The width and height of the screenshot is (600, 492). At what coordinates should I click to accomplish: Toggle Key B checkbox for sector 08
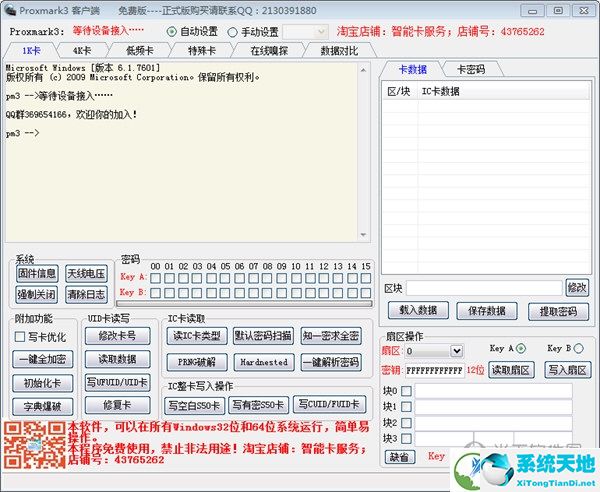[x=267, y=293]
